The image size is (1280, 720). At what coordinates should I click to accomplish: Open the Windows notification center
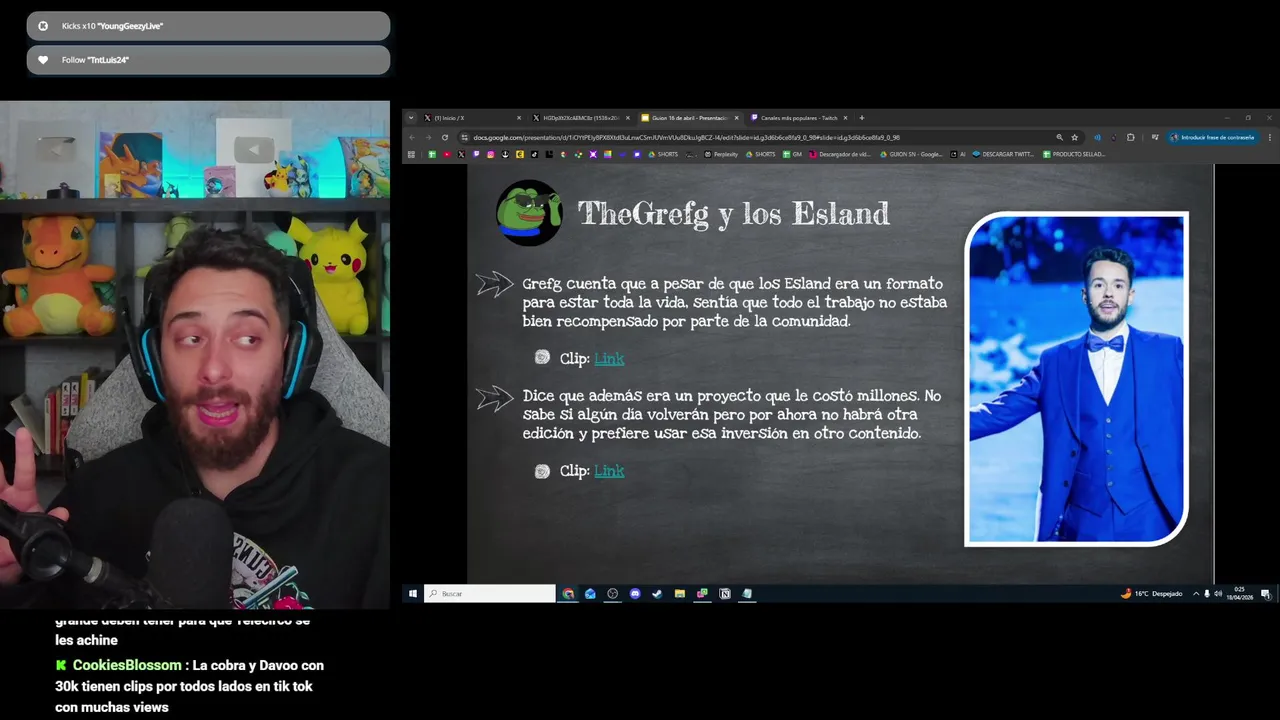pos(1266,594)
